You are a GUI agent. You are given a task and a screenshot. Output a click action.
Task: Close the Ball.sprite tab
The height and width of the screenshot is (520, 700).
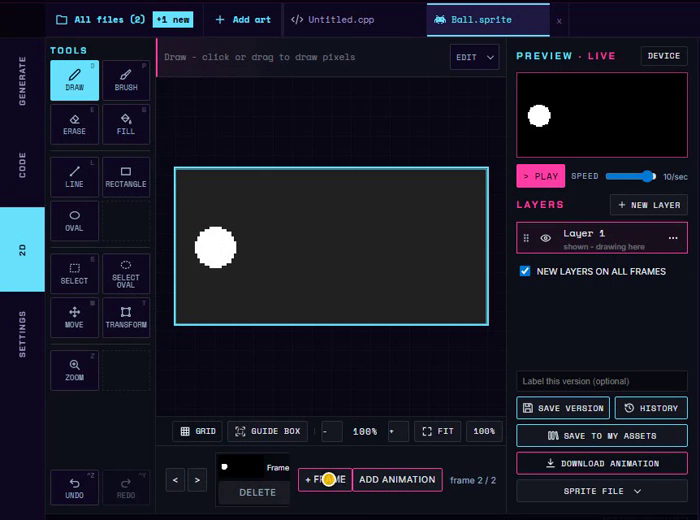[x=559, y=21]
